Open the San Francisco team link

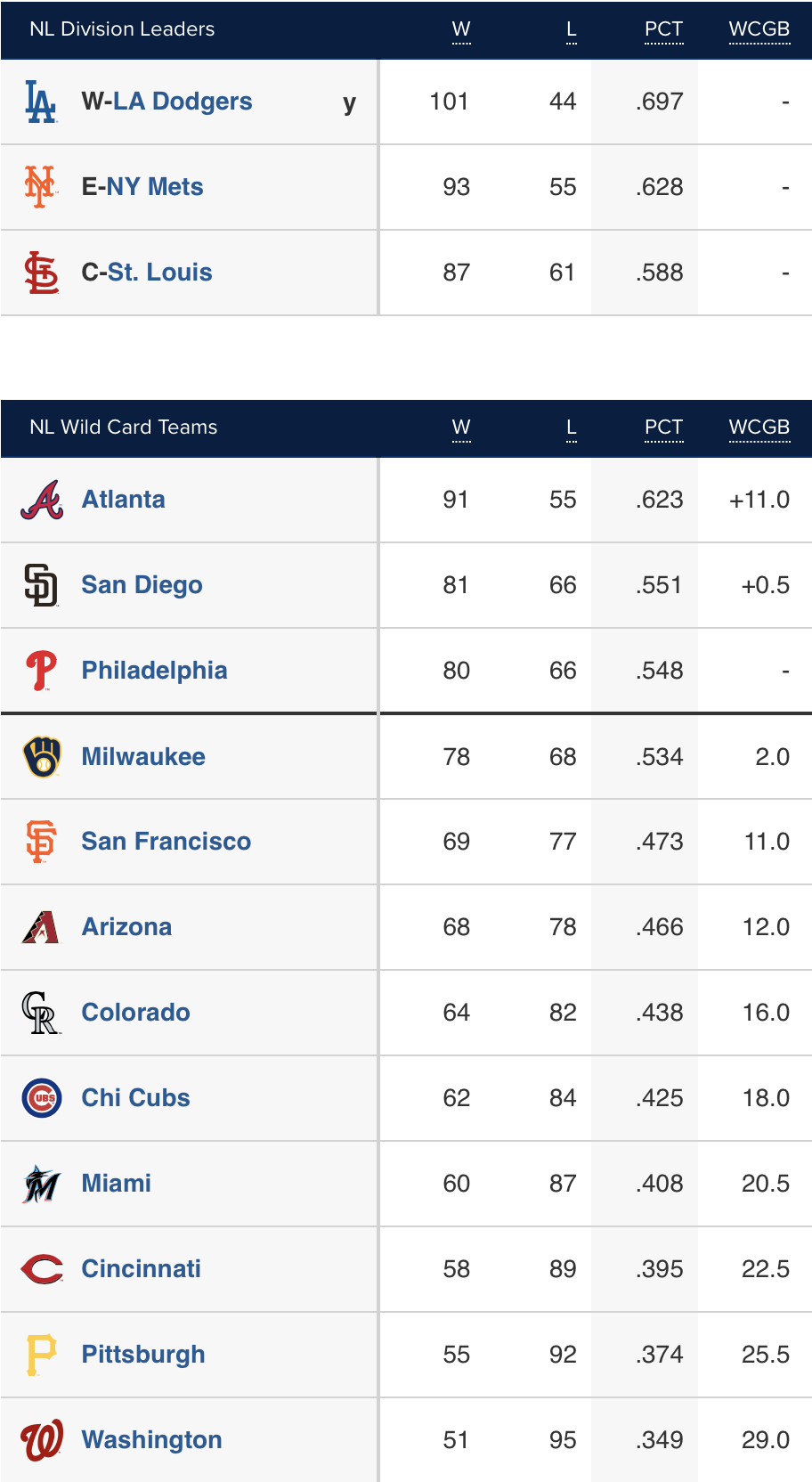[166, 842]
